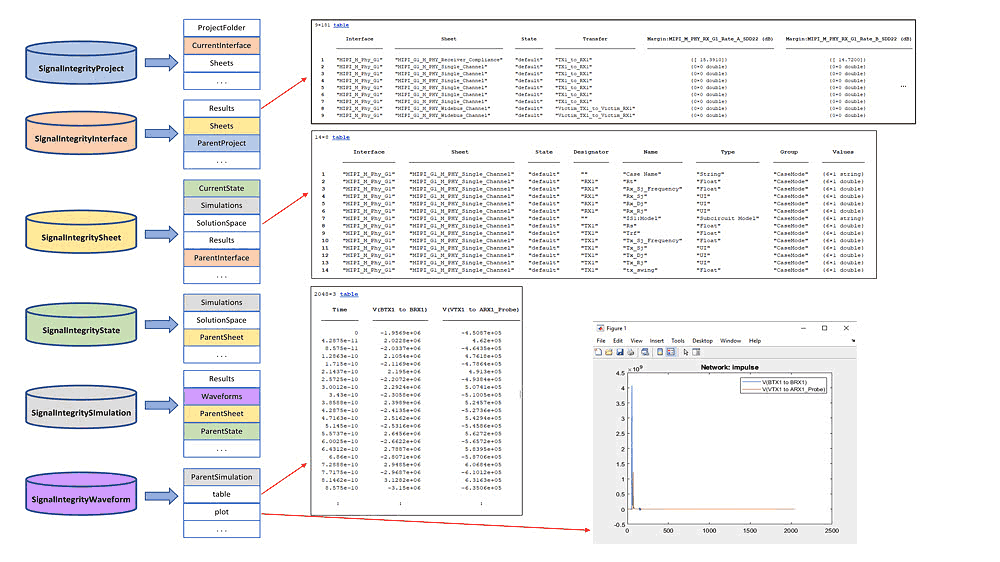Open the Tools menu in Figure 1

tap(678, 341)
